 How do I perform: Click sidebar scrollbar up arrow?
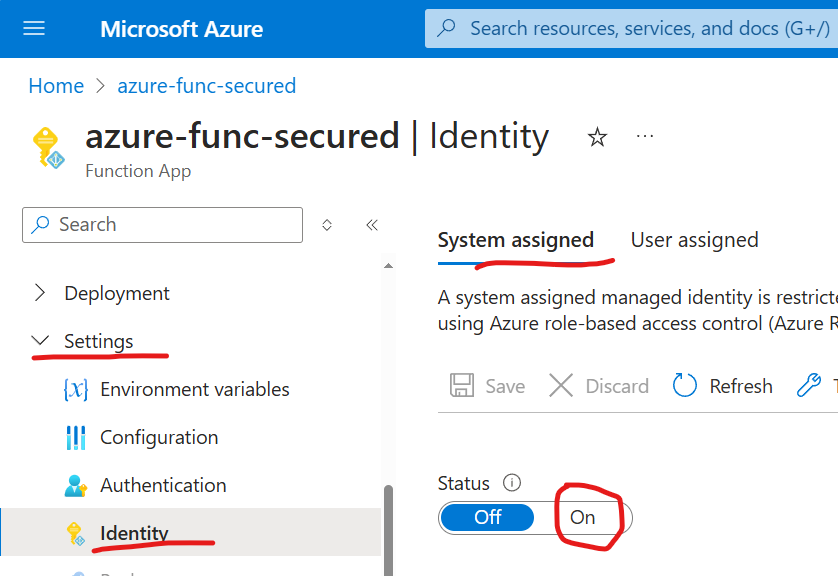point(389,266)
